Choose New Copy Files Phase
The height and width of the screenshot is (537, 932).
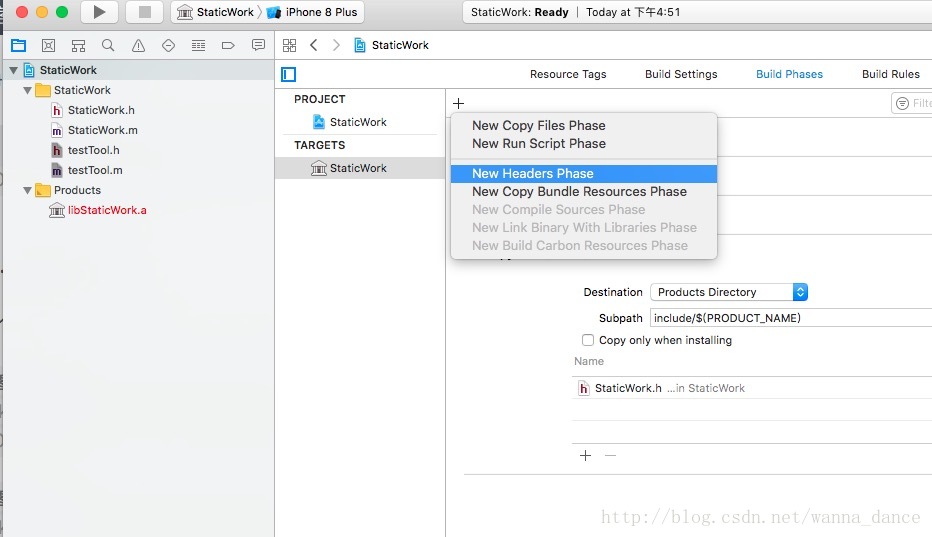[584, 125]
